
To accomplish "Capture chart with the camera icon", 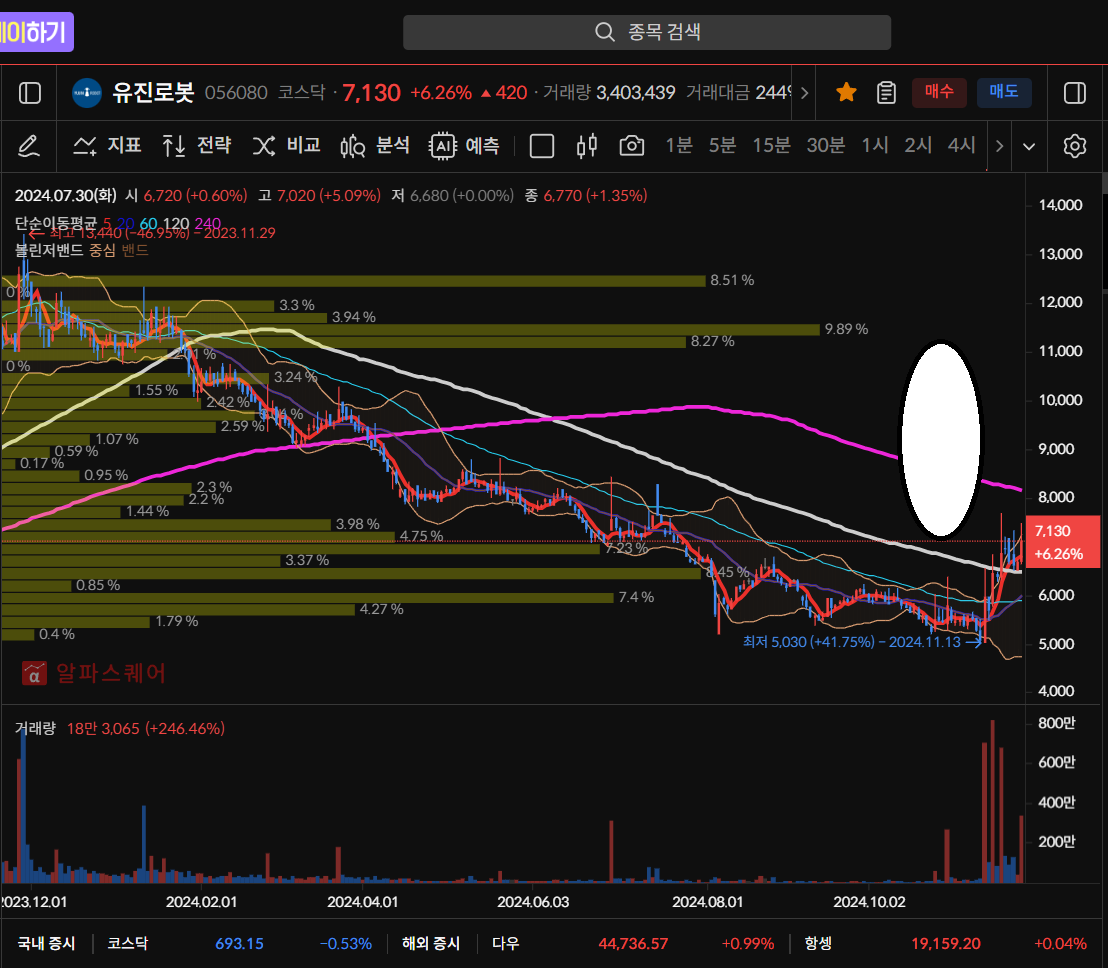I will [x=632, y=146].
